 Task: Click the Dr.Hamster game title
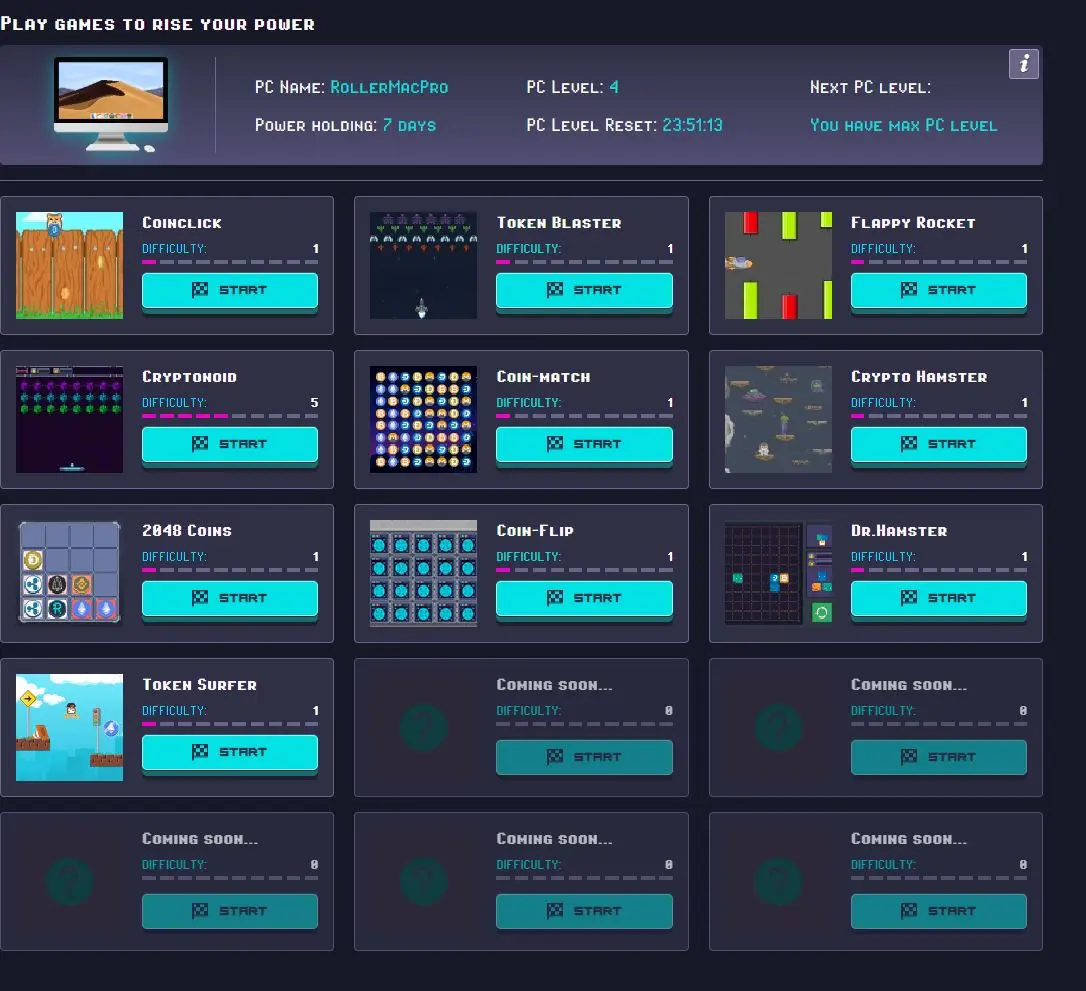point(899,530)
